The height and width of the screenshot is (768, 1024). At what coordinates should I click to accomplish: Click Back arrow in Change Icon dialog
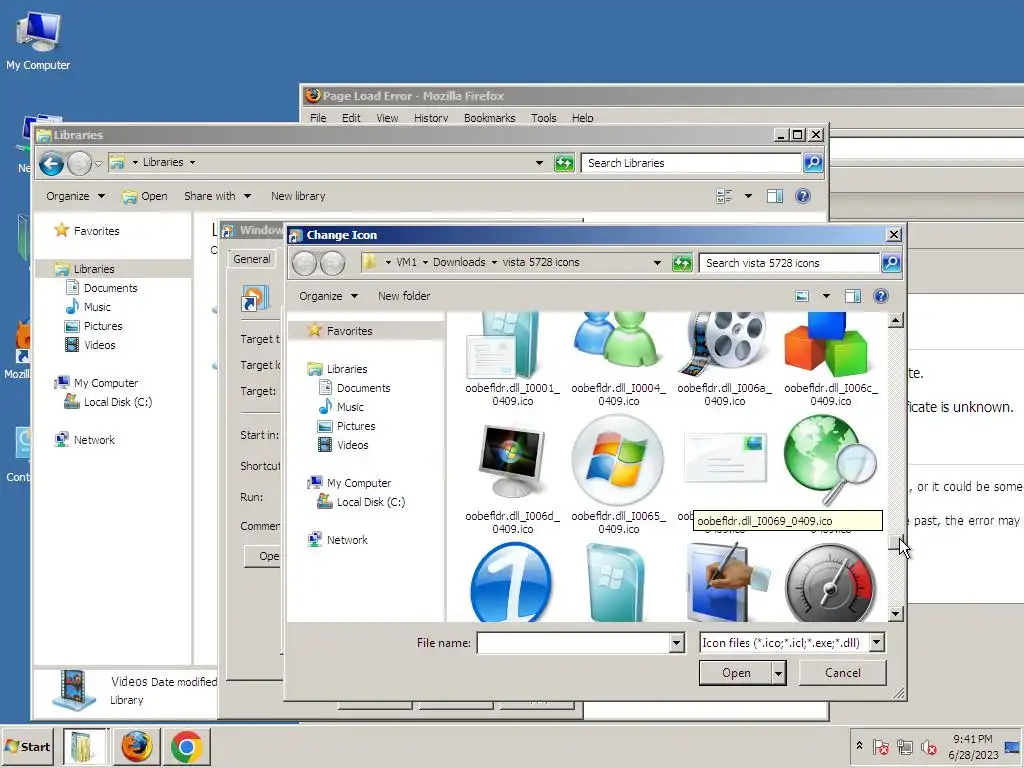click(304, 263)
